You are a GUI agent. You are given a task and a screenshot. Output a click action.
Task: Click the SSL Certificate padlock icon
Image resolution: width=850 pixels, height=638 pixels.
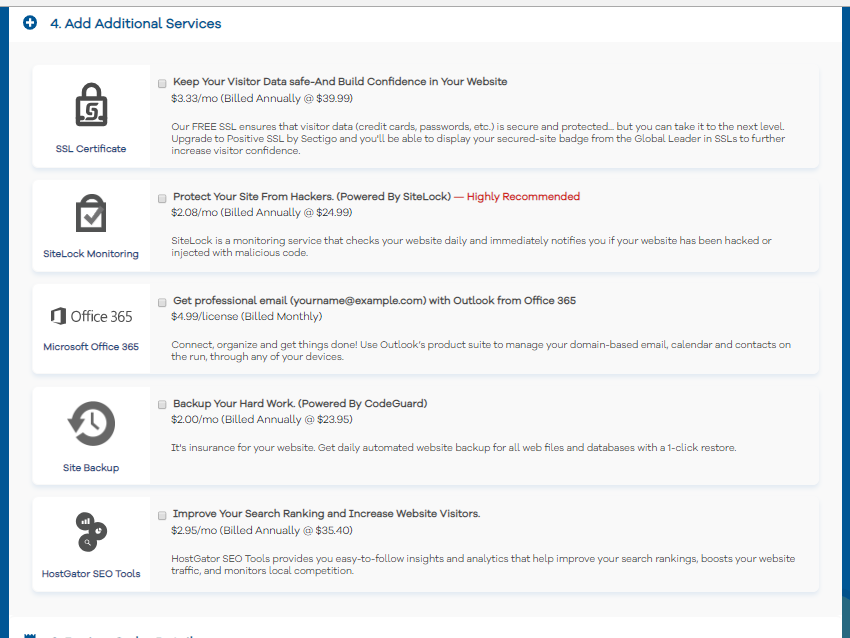[x=91, y=104]
